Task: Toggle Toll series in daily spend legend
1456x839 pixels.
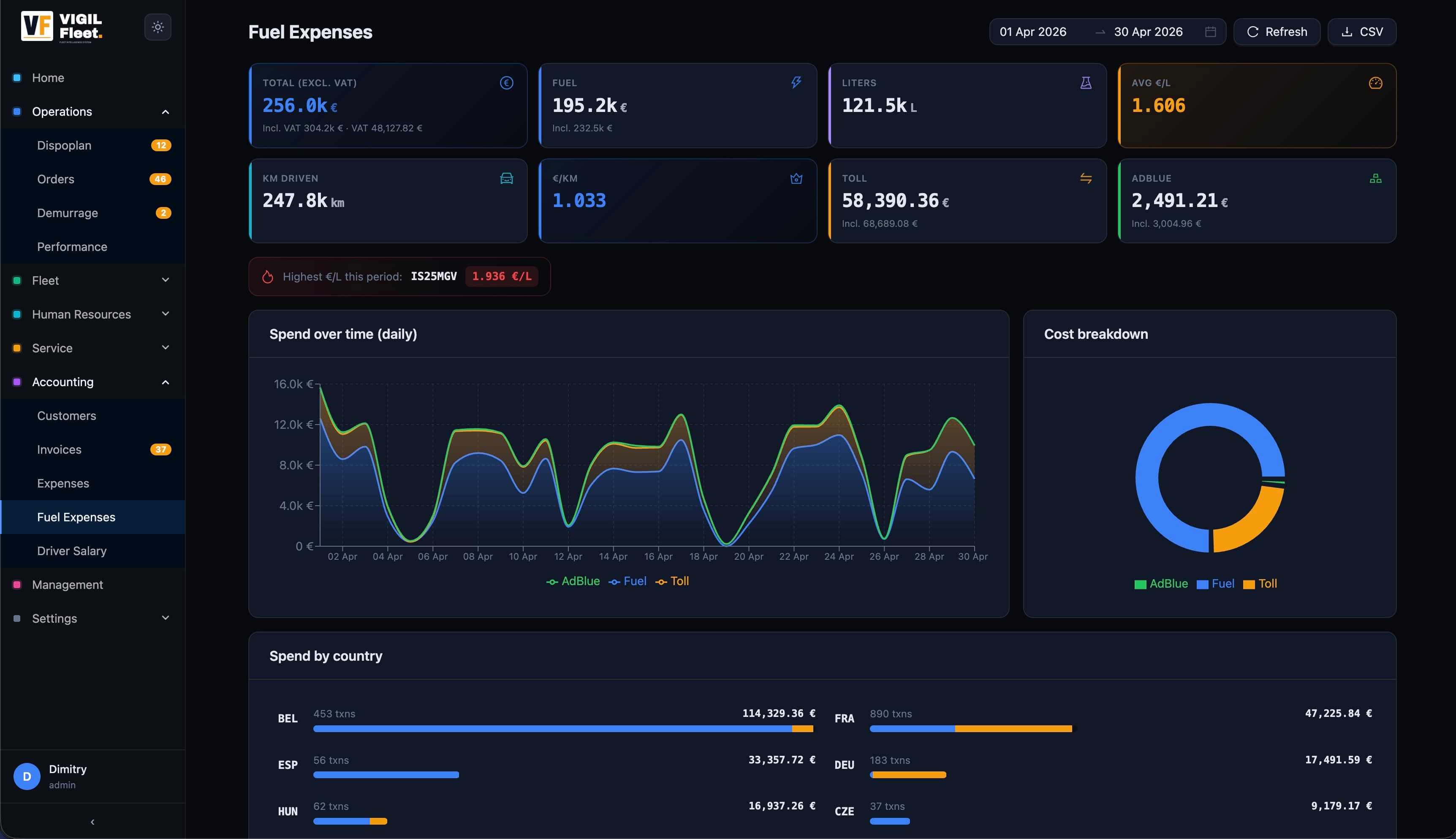Action: click(x=671, y=581)
